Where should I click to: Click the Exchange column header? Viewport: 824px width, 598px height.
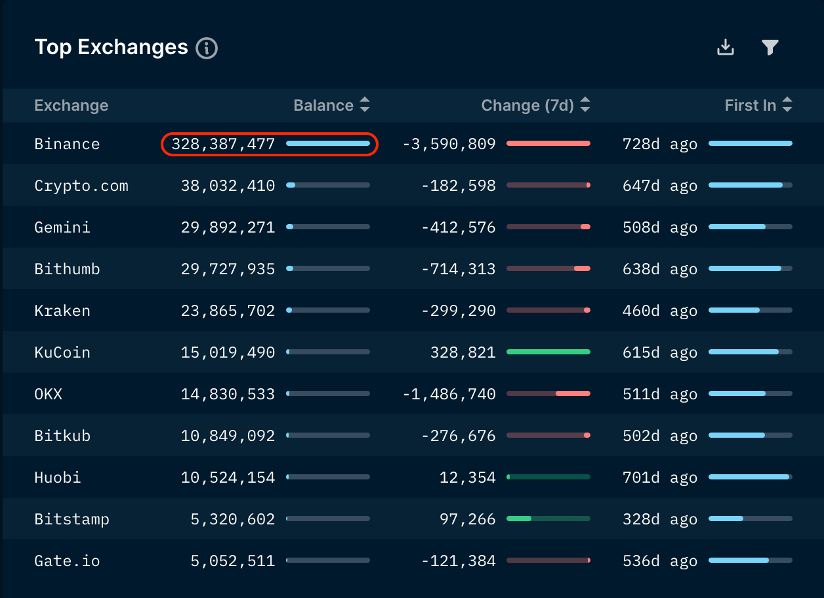tap(71, 105)
